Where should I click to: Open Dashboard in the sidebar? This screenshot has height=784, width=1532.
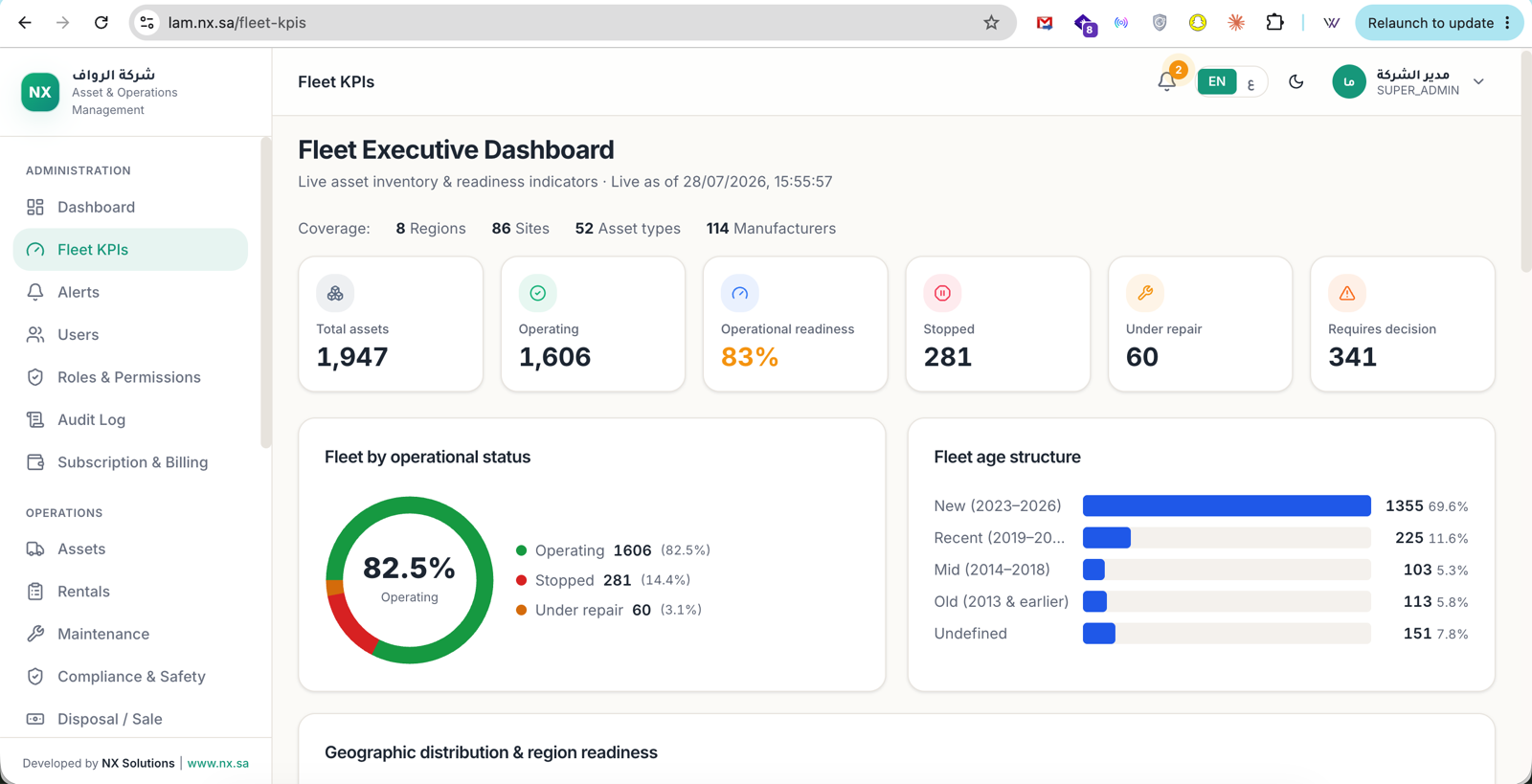(130, 207)
